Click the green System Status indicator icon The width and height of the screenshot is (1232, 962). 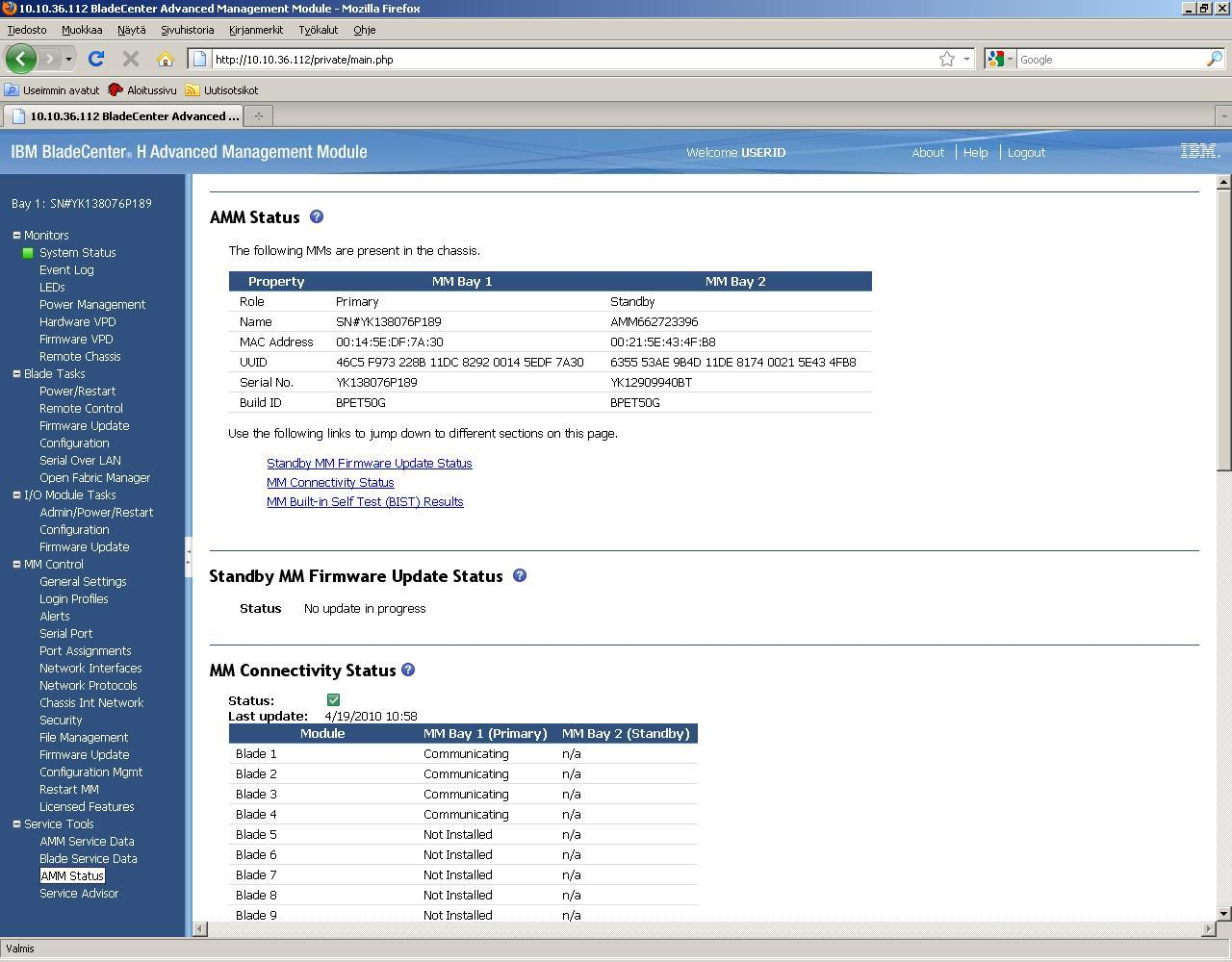tap(28, 253)
